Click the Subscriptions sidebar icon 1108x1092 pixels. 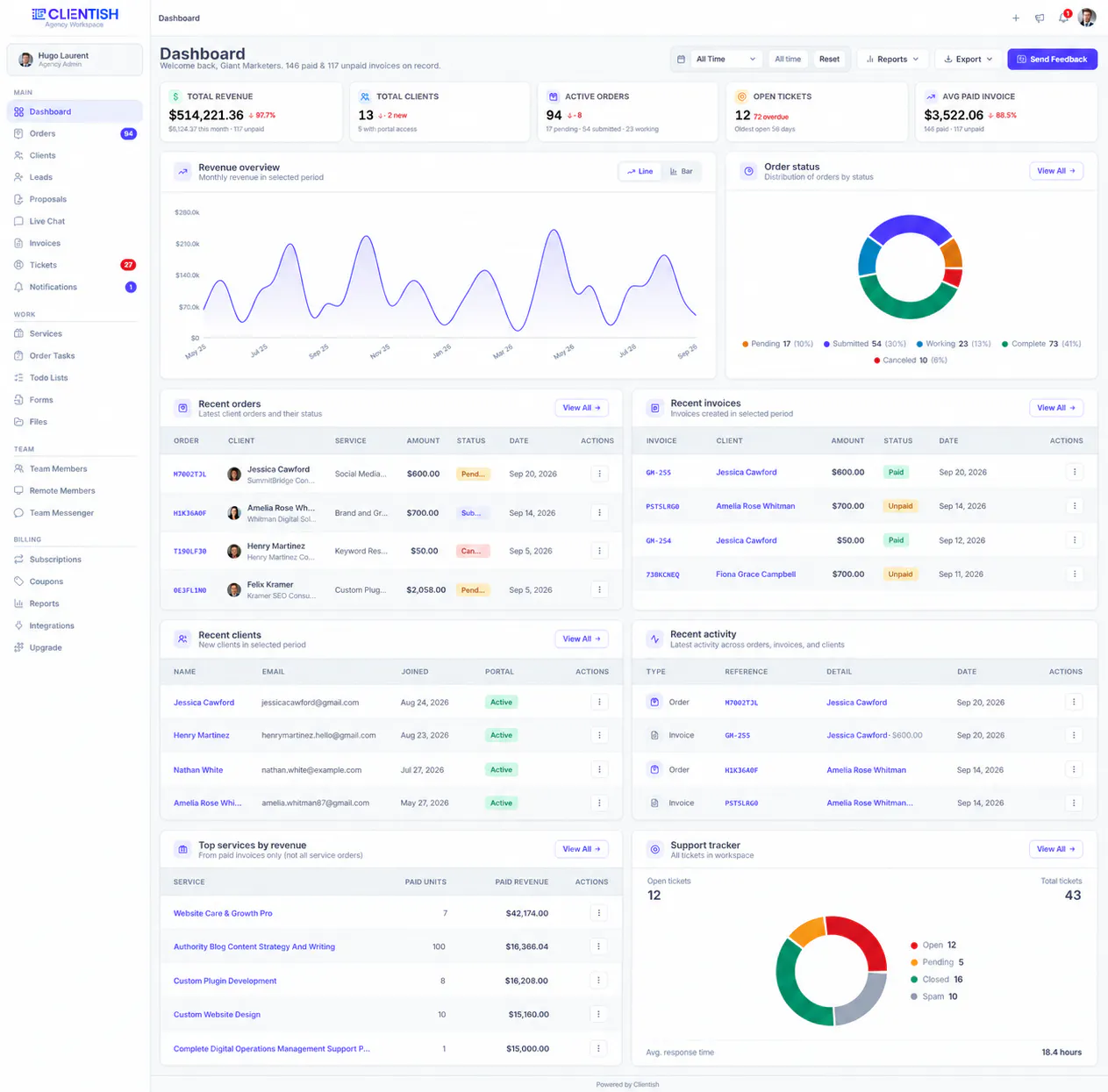tap(18, 560)
